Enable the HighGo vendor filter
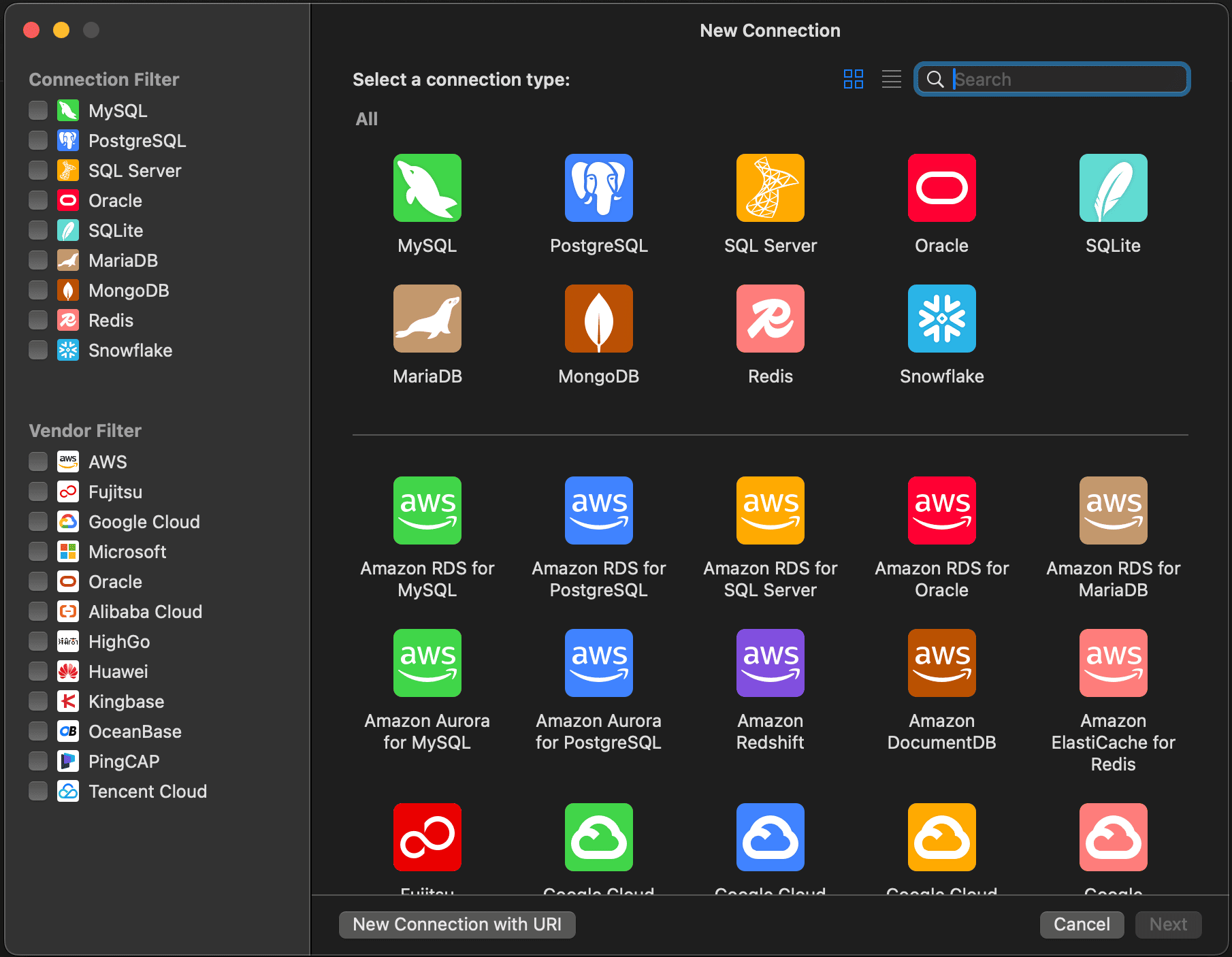1232x957 pixels. [38, 641]
